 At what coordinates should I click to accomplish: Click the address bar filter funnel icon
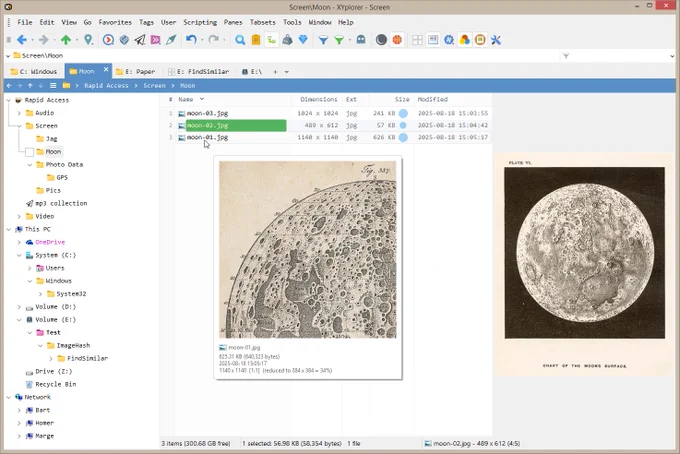[x=566, y=56]
